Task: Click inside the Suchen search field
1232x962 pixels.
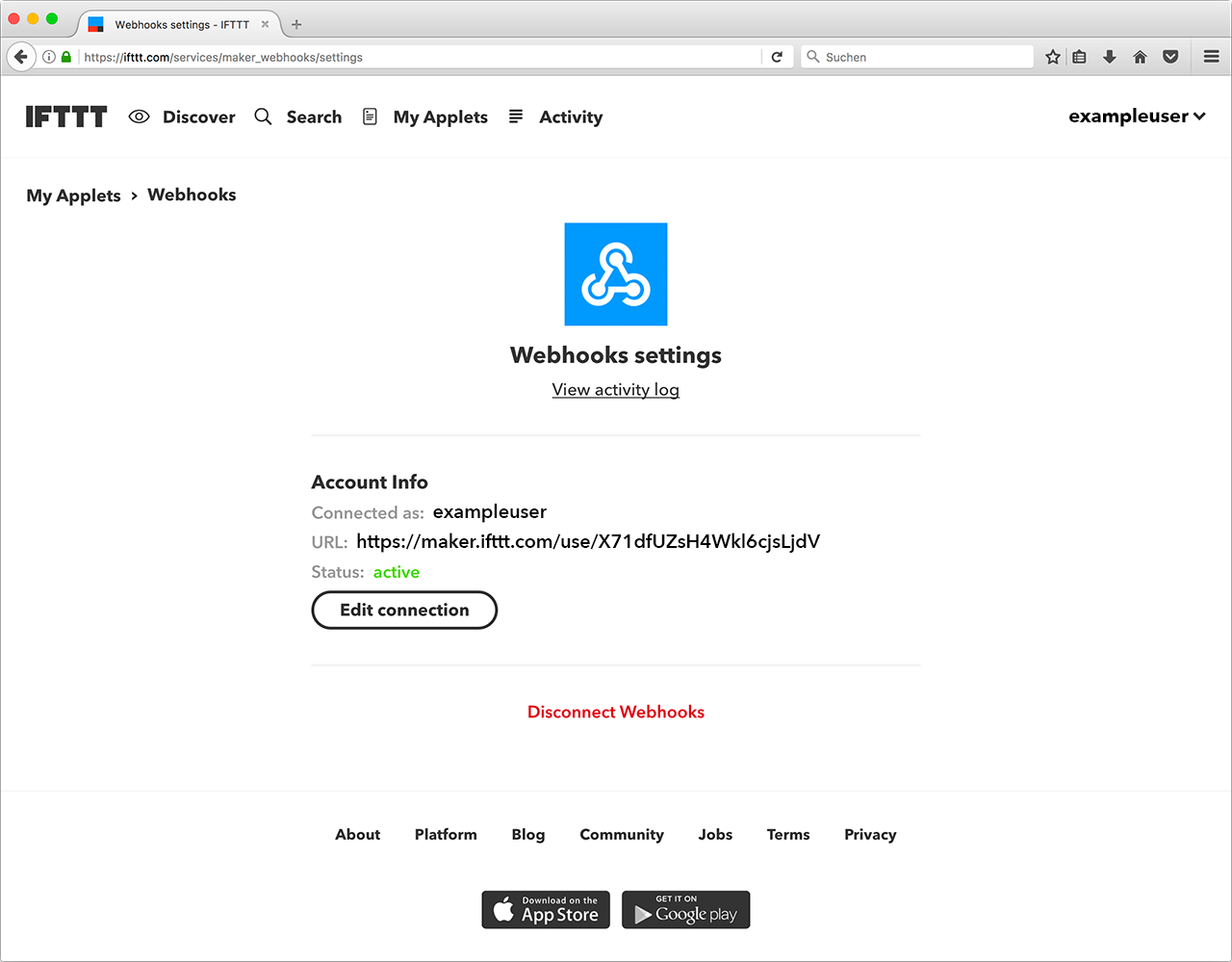Action: coord(914,57)
